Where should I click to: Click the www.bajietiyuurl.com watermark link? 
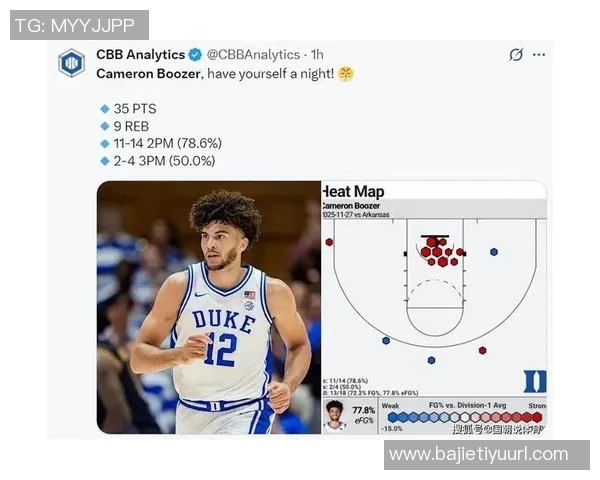pos(478,454)
